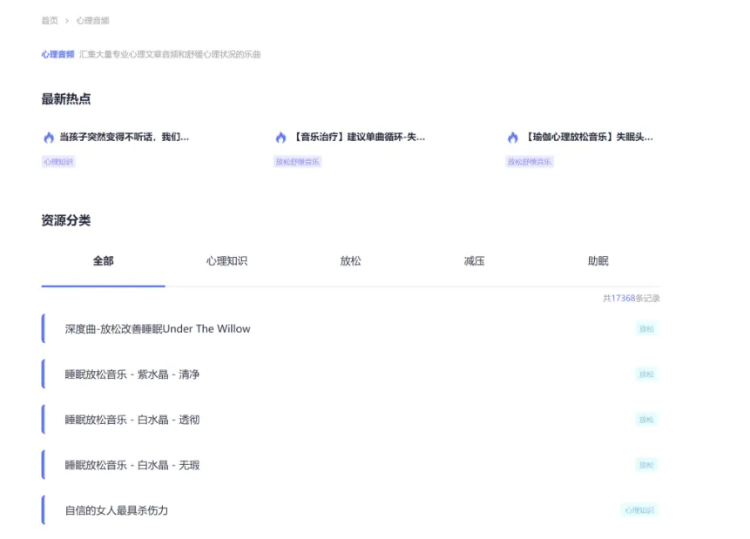Go to 首页 in the breadcrumb
The height and width of the screenshot is (539, 750).
click(49, 20)
